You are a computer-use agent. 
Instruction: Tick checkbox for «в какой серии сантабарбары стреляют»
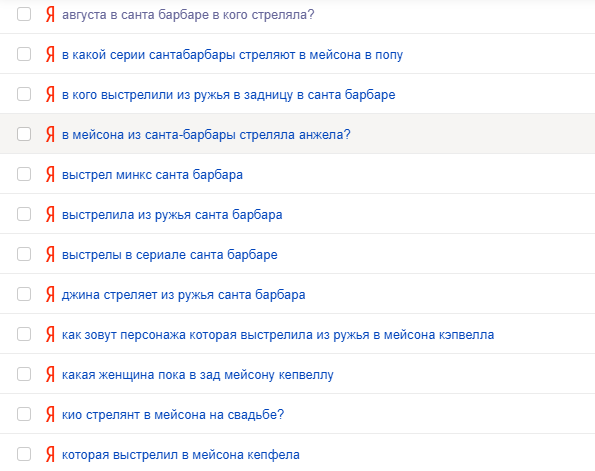click(24, 54)
